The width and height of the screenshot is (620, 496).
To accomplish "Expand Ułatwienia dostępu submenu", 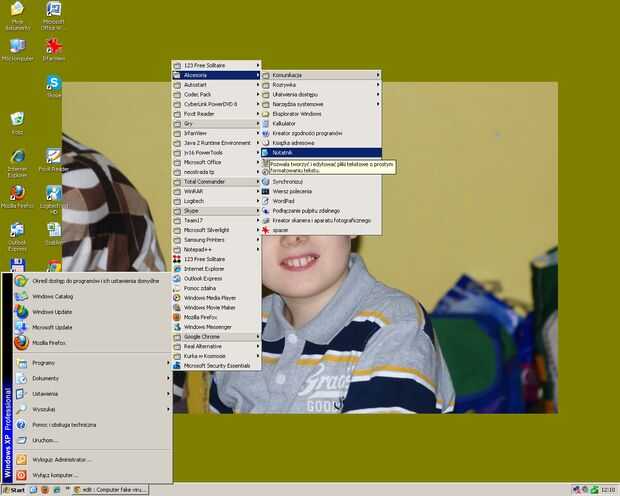I will point(321,95).
